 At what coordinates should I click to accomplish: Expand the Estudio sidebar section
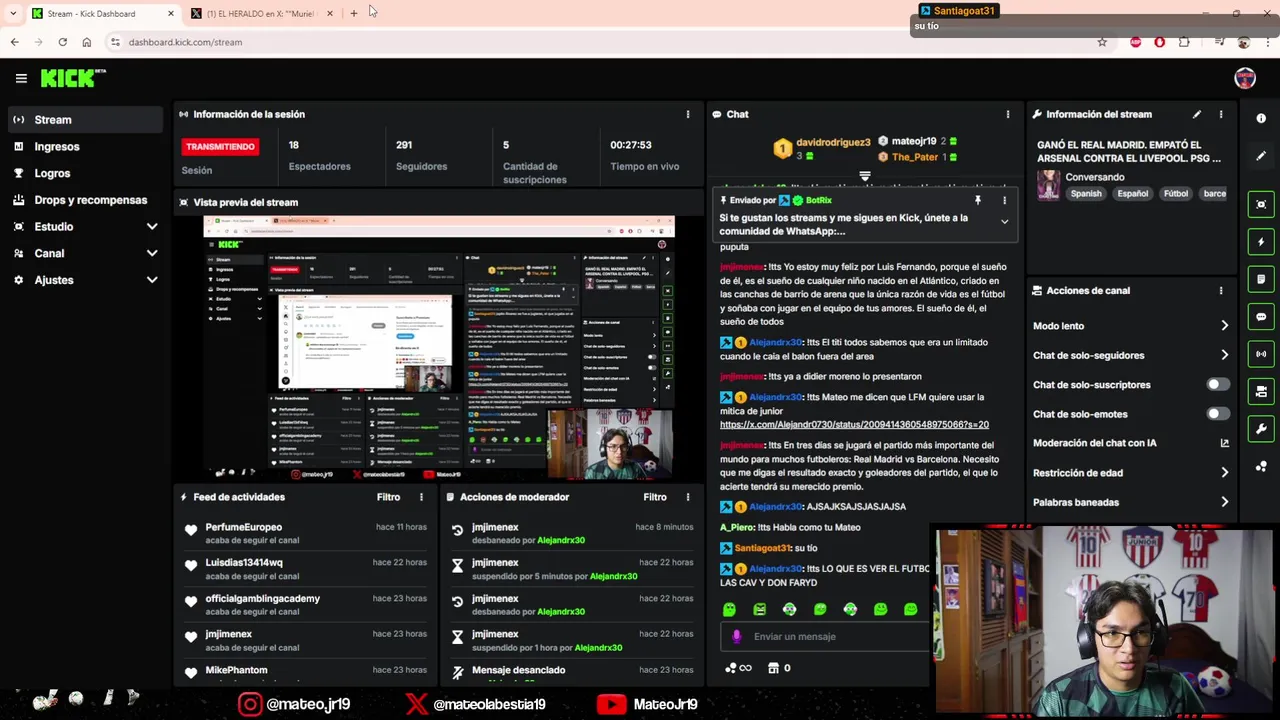pos(152,227)
